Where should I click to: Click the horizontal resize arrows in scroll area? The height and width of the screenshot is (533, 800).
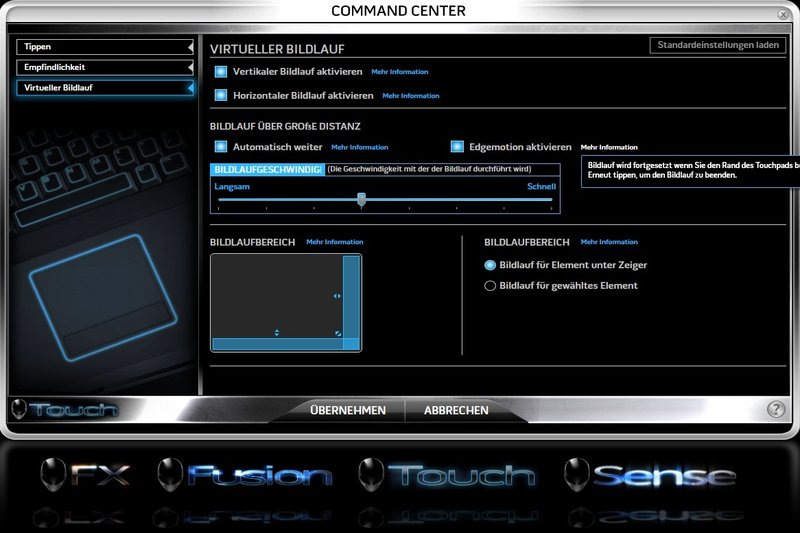pyautogui.click(x=337, y=296)
